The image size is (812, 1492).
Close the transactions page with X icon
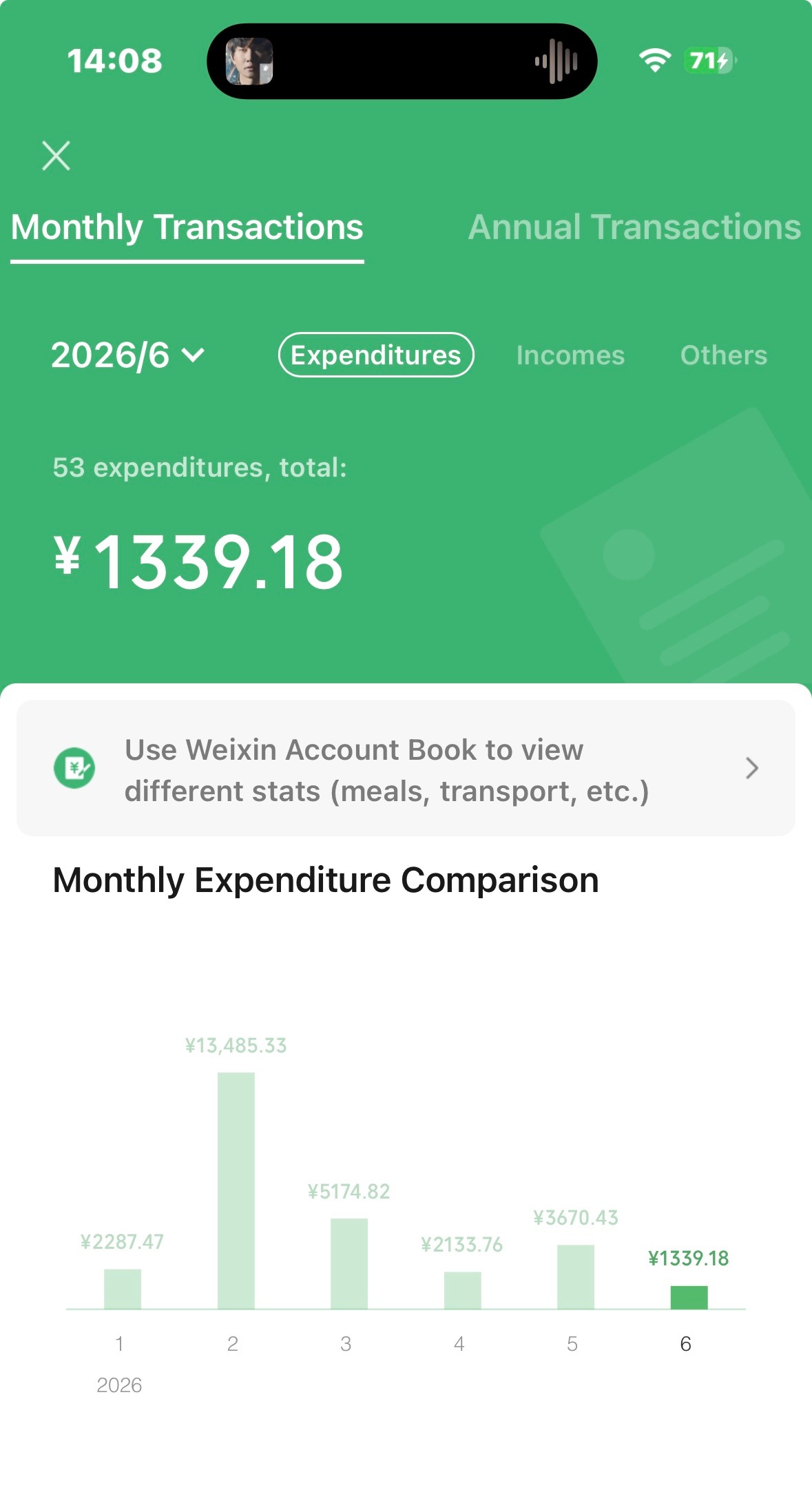pyautogui.click(x=56, y=156)
